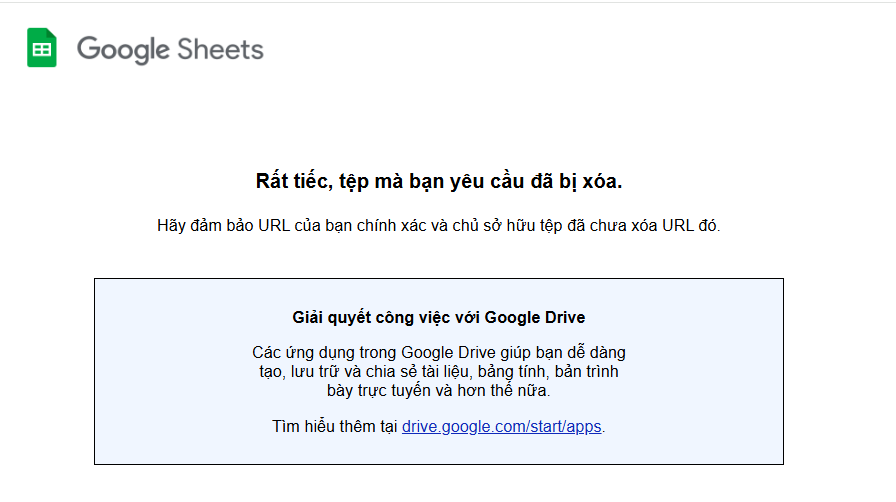Screen dimensions: 896x502
Task: Click the word "Sheets" in the header logo
Action: [221, 49]
